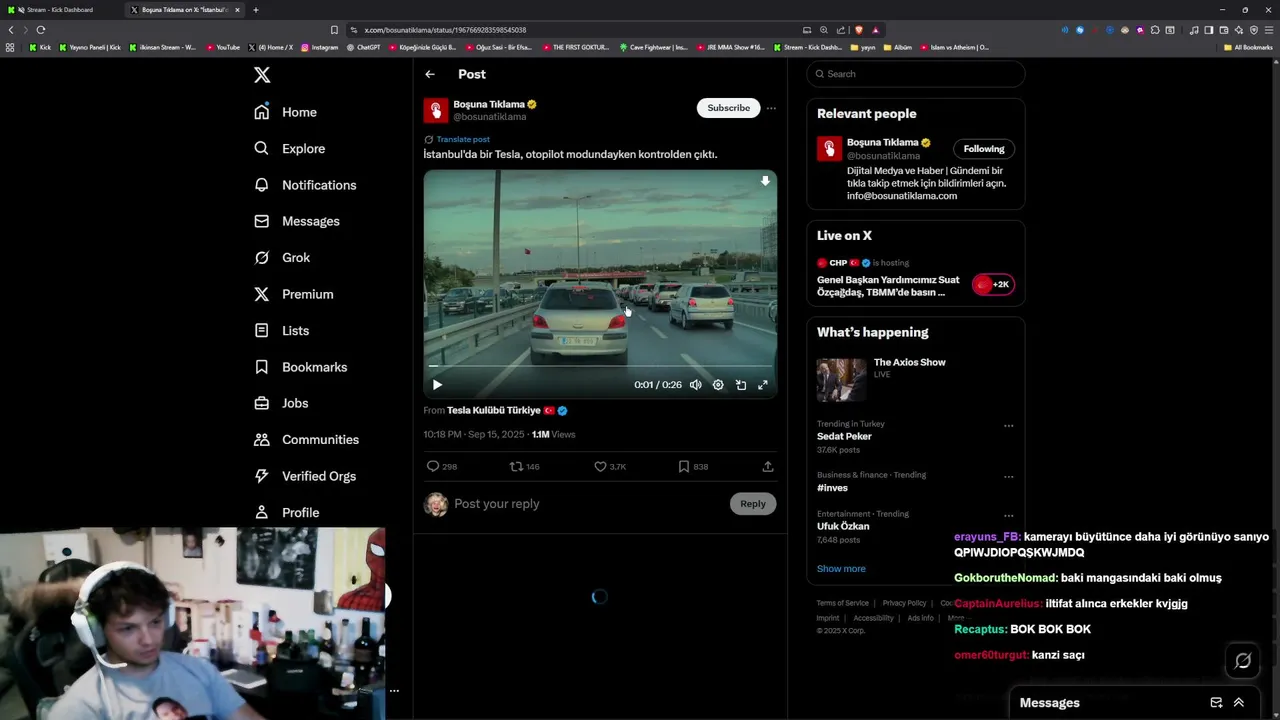
Task: Click the Following button for Boşuna Tıklama
Action: (984, 149)
